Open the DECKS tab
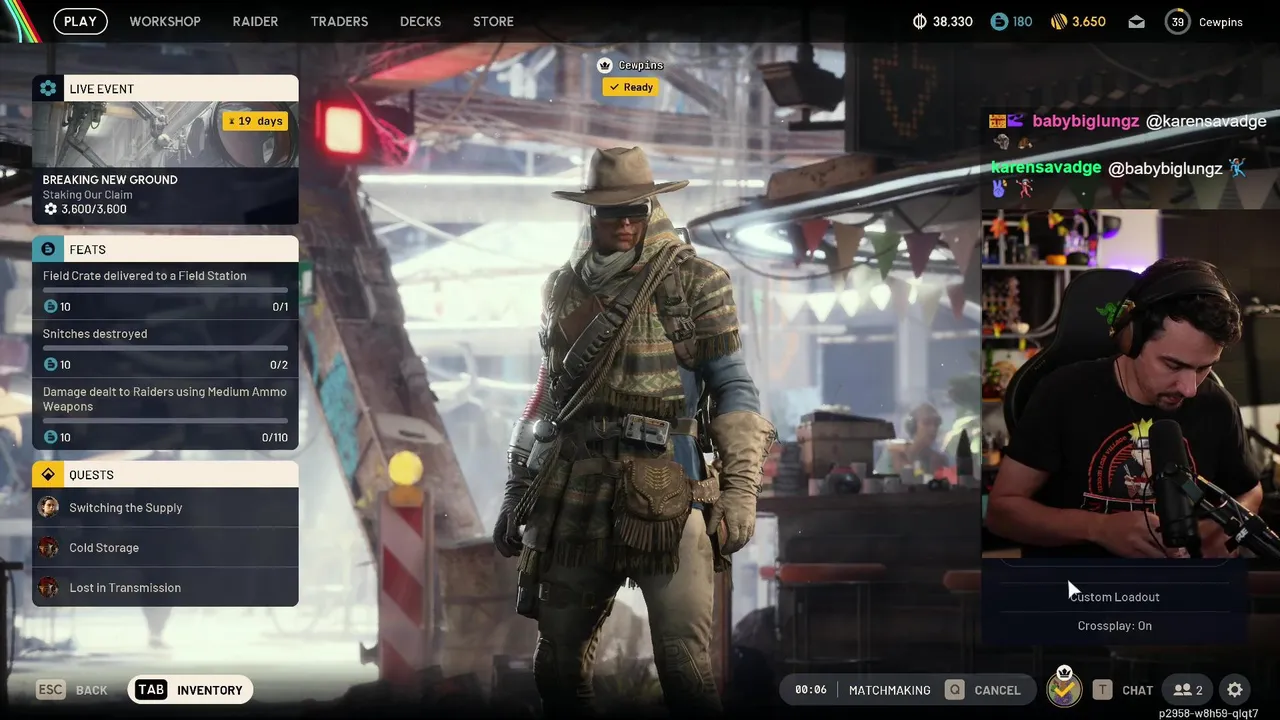Viewport: 1280px width, 720px height. coord(420,21)
